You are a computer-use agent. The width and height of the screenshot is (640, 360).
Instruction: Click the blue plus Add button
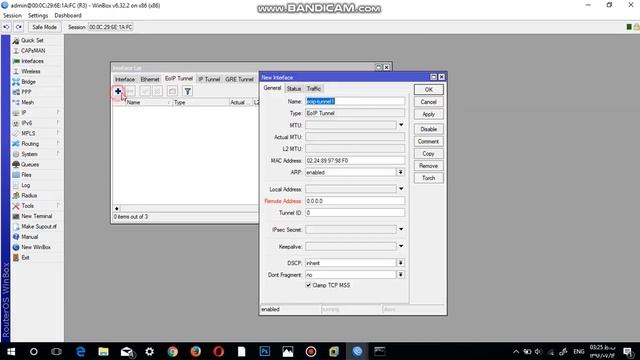pos(118,91)
